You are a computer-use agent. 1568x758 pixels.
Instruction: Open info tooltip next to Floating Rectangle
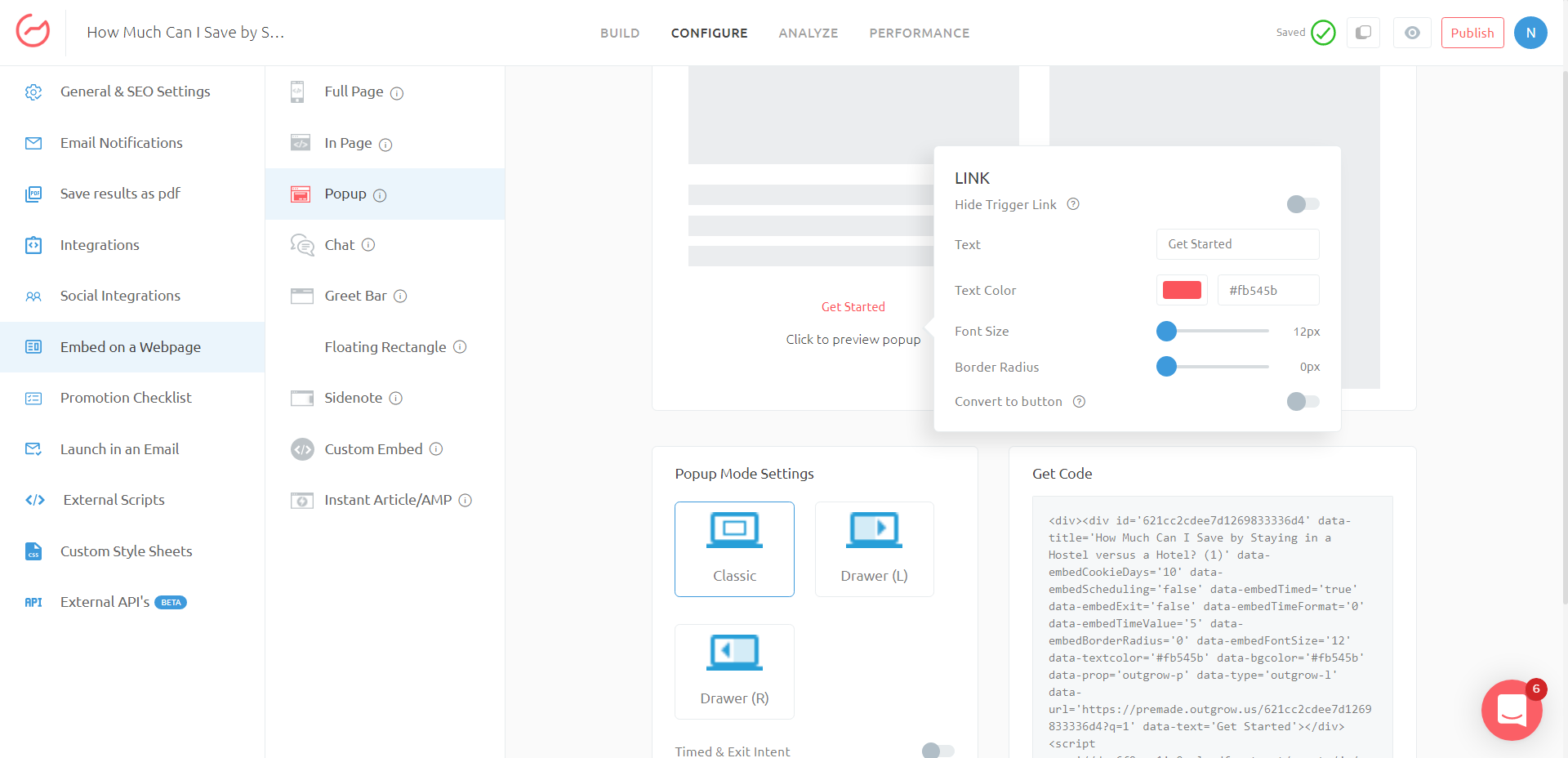[x=460, y=347]
